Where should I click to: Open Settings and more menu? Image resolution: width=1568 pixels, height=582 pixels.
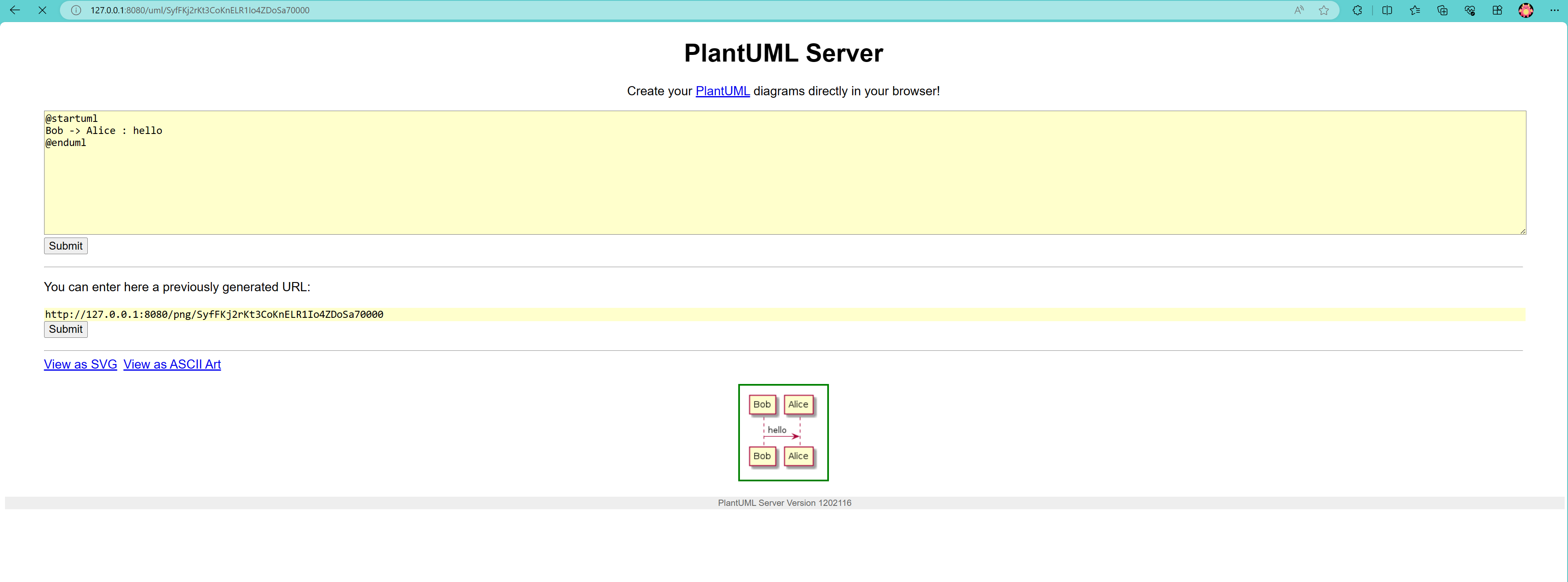click(x=1554, y=10)
